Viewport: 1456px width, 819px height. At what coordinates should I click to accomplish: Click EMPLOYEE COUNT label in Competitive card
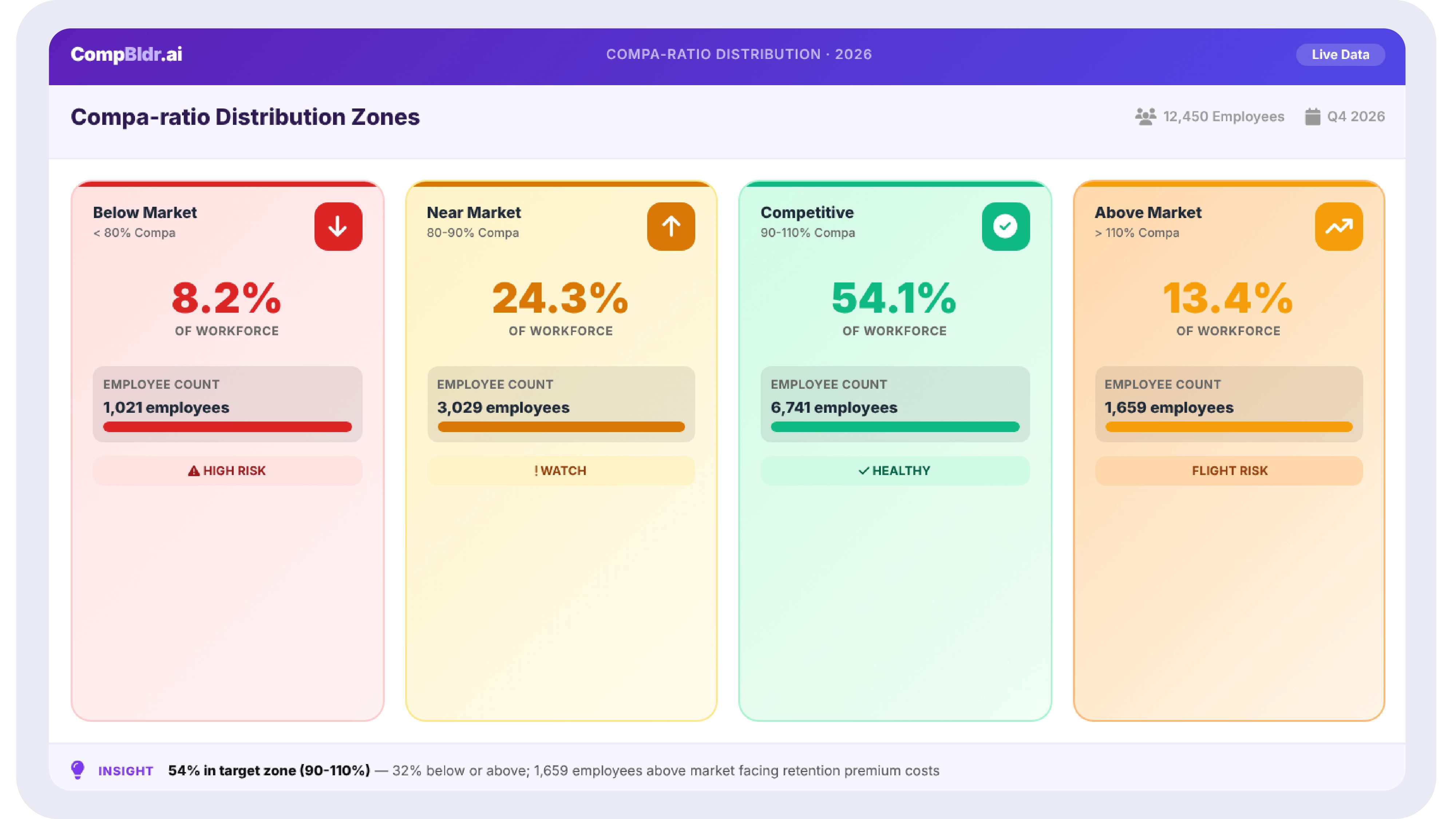tap(828, 384)
